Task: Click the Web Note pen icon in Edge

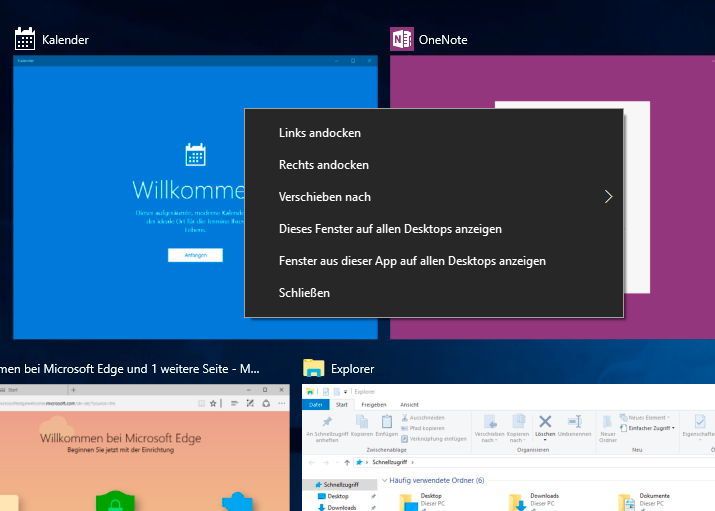Action: point(250,403)
